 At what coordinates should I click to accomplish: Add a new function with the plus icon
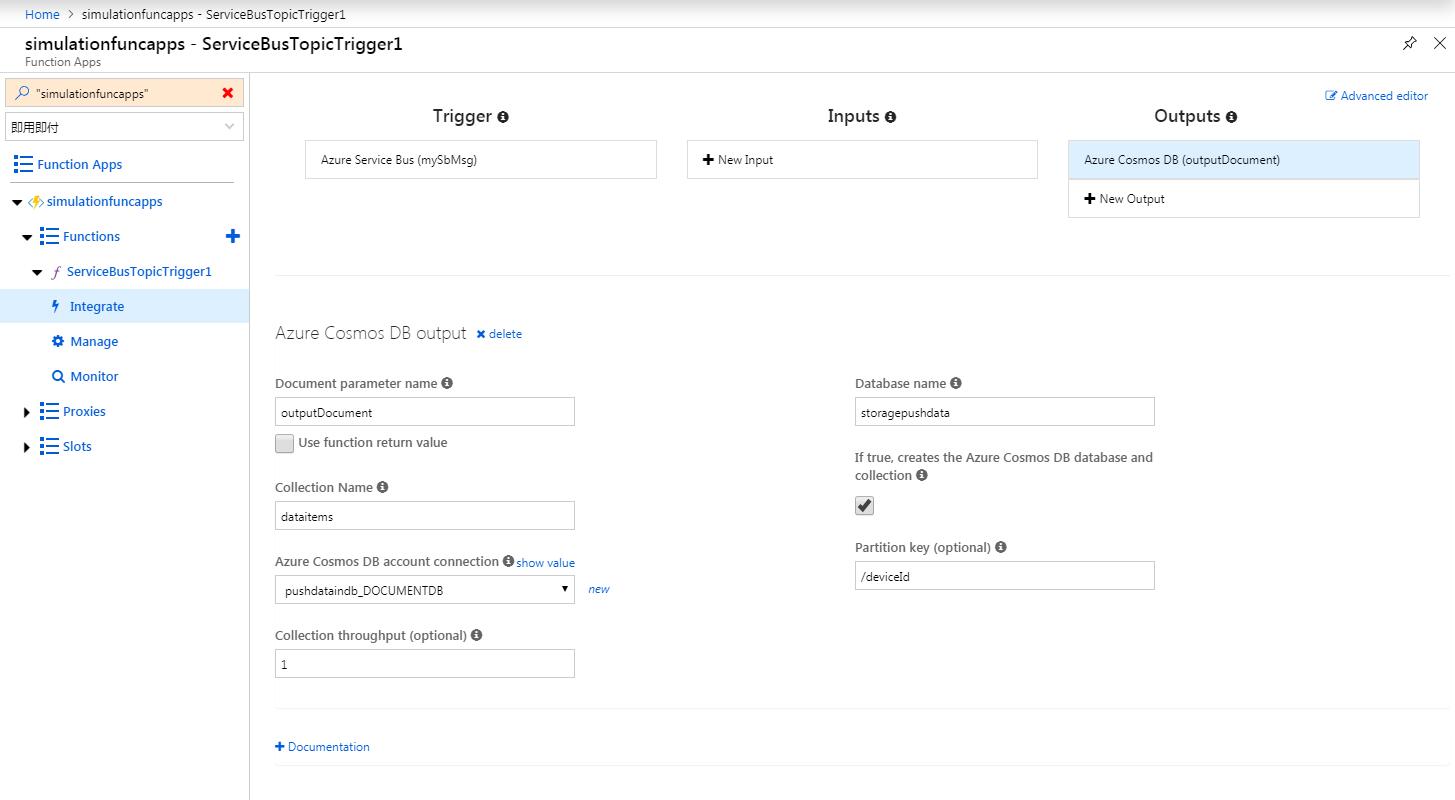tap(233, 236)
